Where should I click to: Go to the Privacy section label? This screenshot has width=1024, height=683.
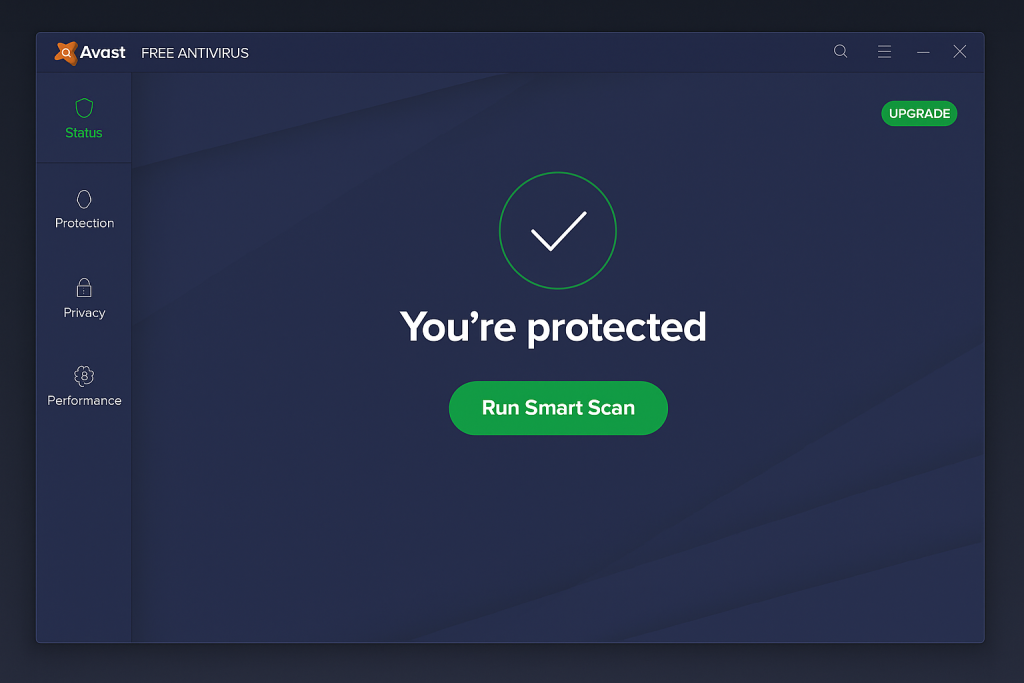84,313
